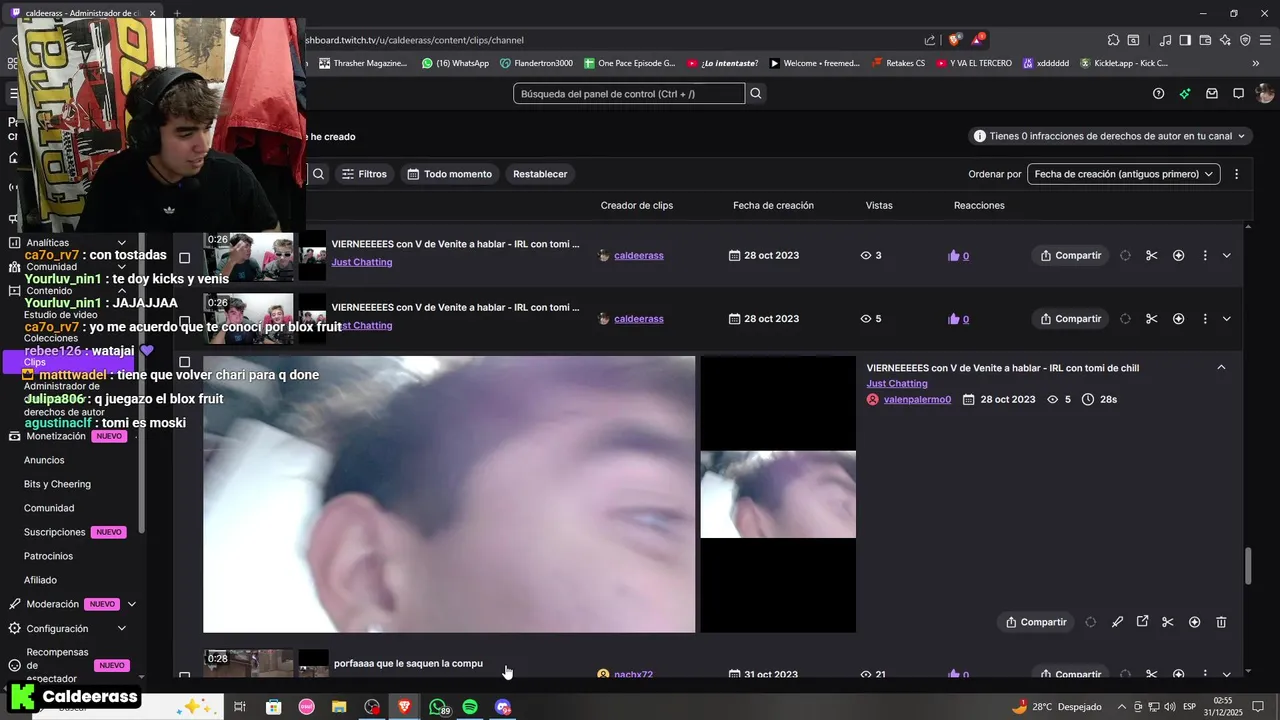Open Just Chatting link in expanded clip
Screen dimensions: 1280x720
click(897, 383)
